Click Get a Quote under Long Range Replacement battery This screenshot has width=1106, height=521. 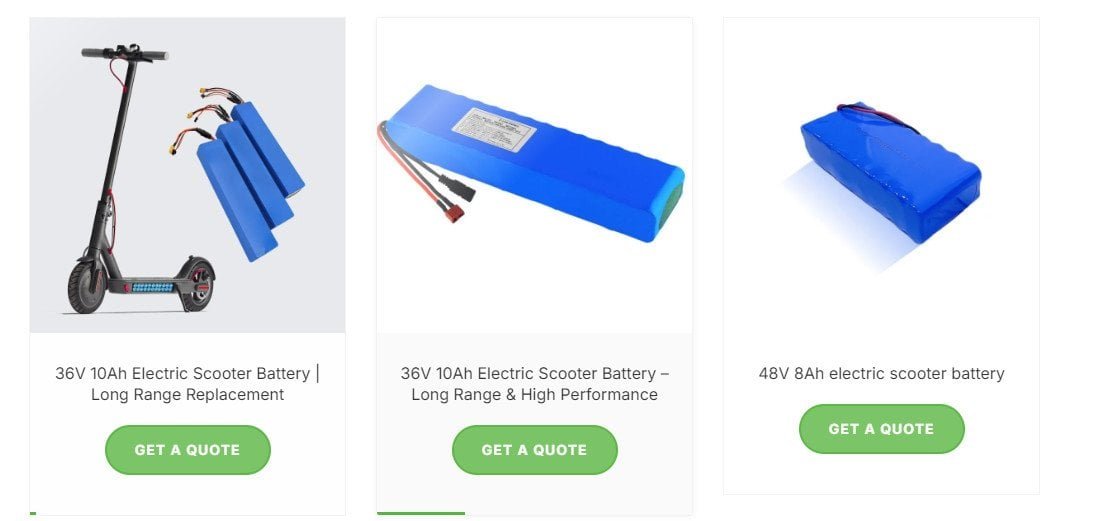tap(188, 450)
